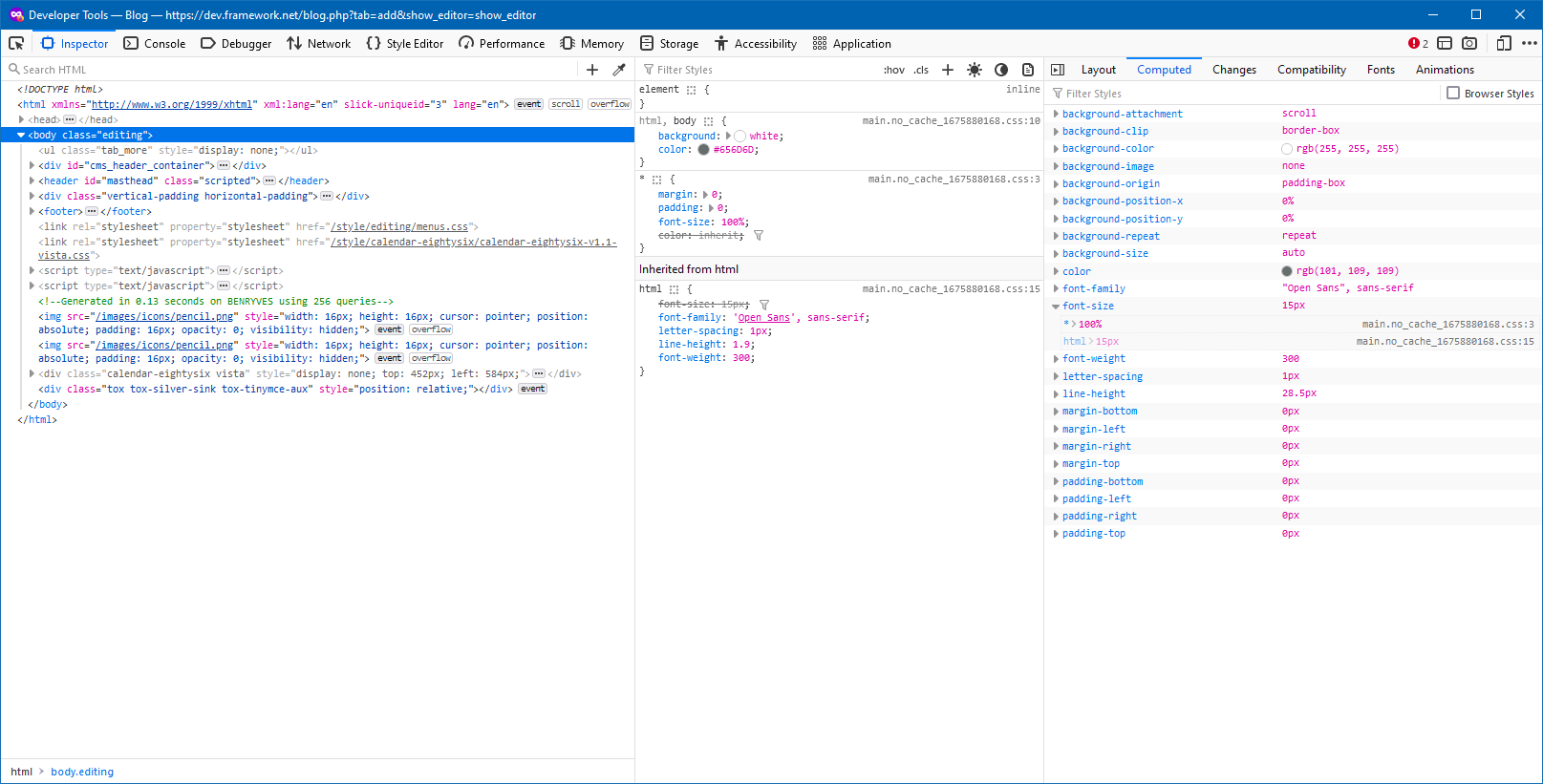1543x784 pixels.
Task: Open the Application panel
Action: tap(851, 43)
